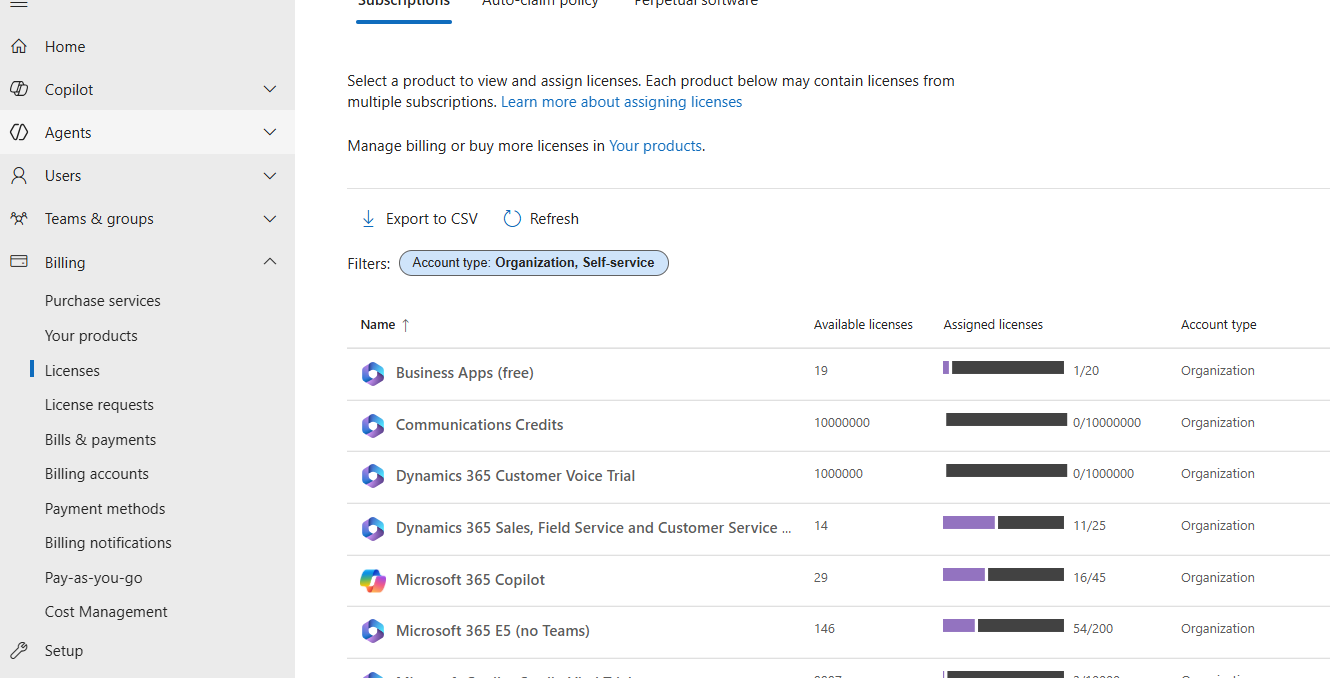1330x678 pixels.
Task: Click the Dynamics 365 Sales 11/25 usage bar
Action: click(1003, 523)
